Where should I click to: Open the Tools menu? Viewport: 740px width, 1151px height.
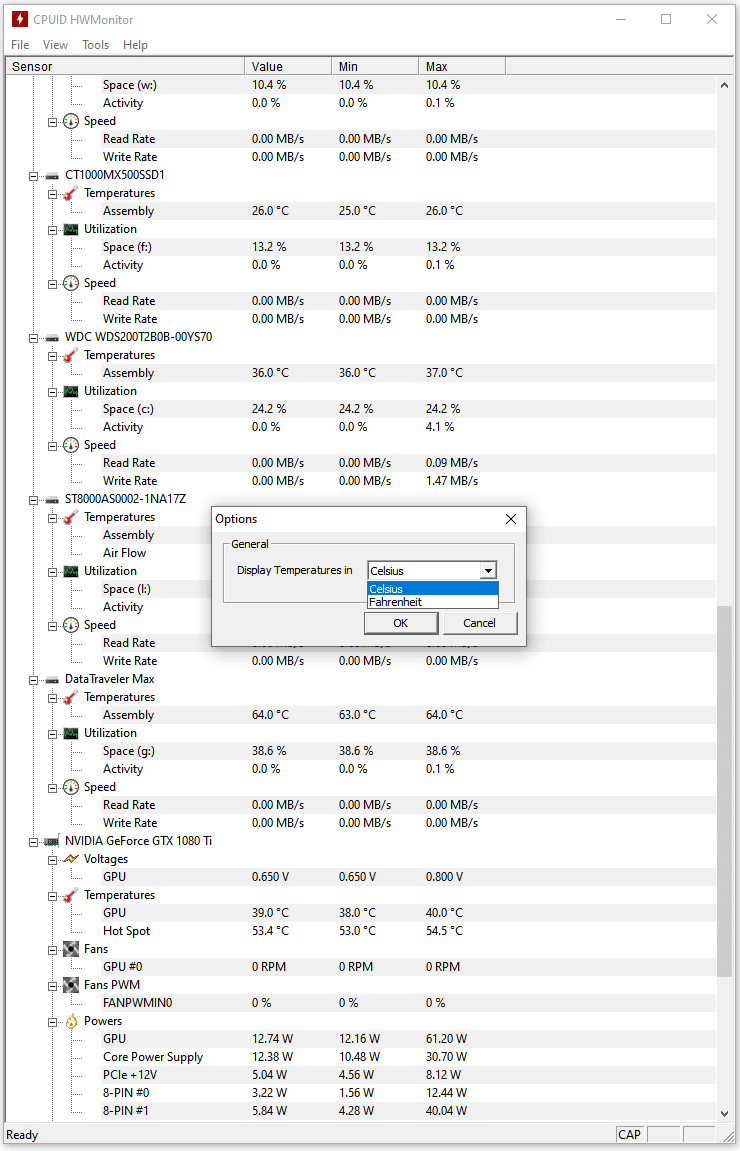point(95,45)
